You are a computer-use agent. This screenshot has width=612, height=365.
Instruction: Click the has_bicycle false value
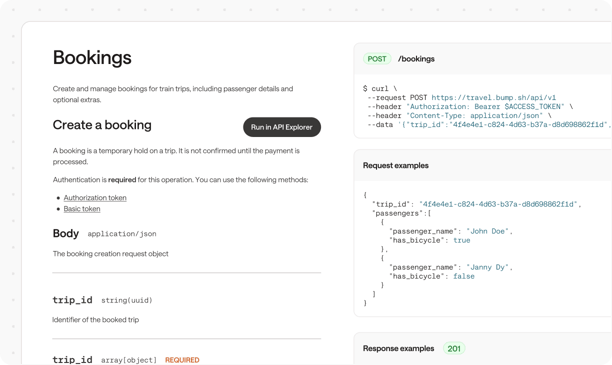(464, 276)
